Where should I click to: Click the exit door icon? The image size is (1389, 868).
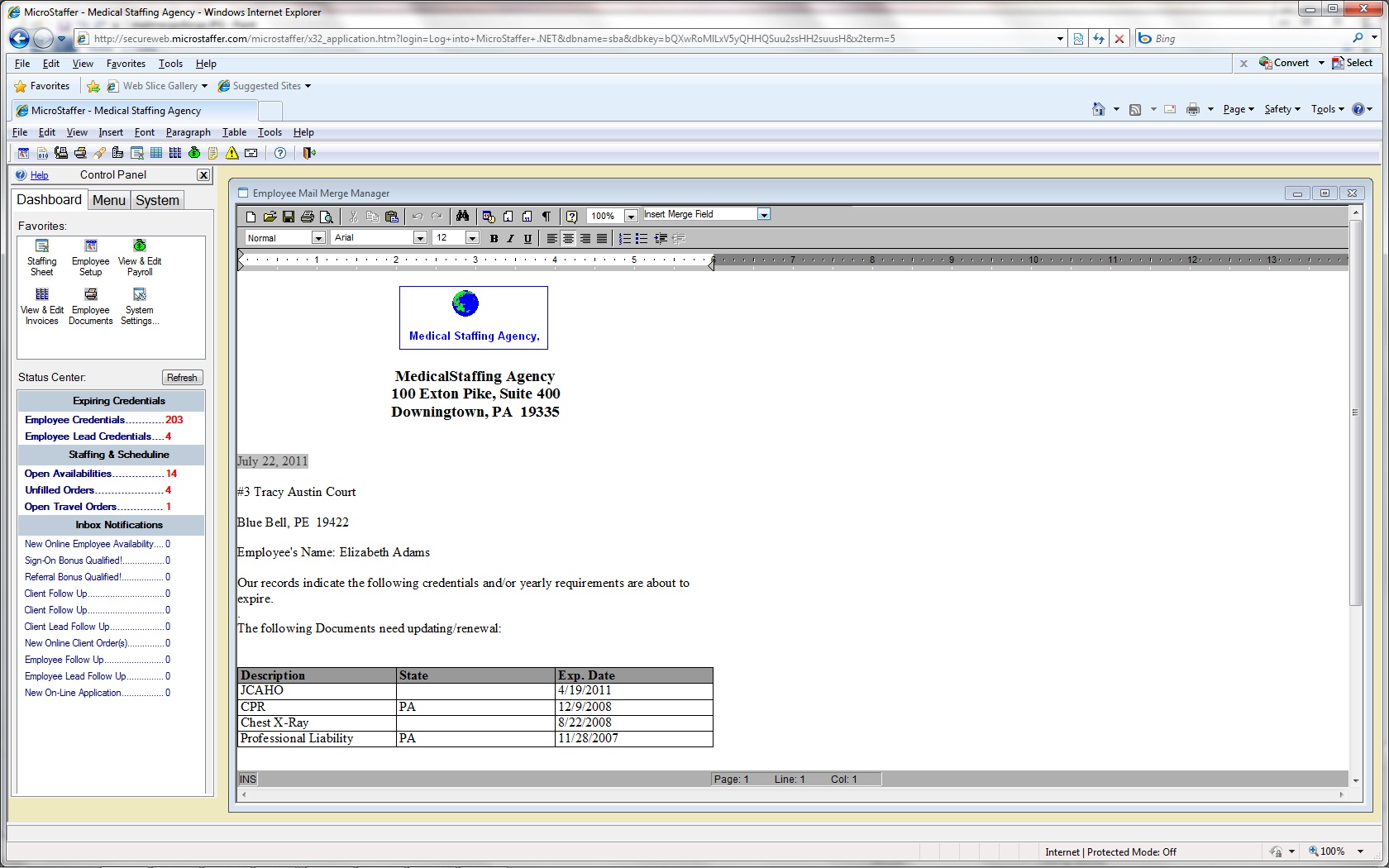(x=309, y=153)
